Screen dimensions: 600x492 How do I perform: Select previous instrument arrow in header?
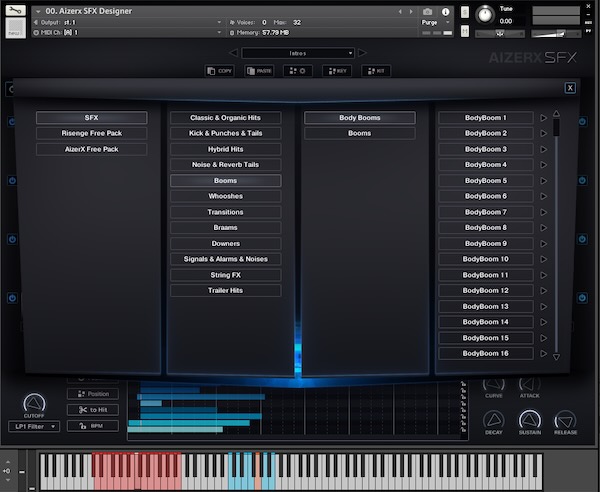pyautogui.click(x=400, y=12)
